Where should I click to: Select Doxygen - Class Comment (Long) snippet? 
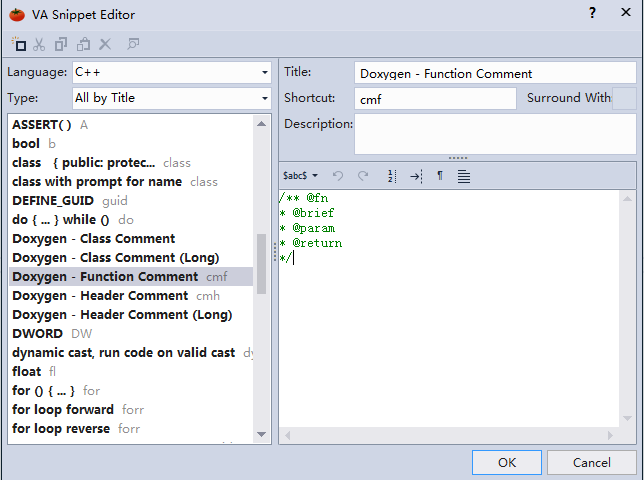tap(131, 257)
